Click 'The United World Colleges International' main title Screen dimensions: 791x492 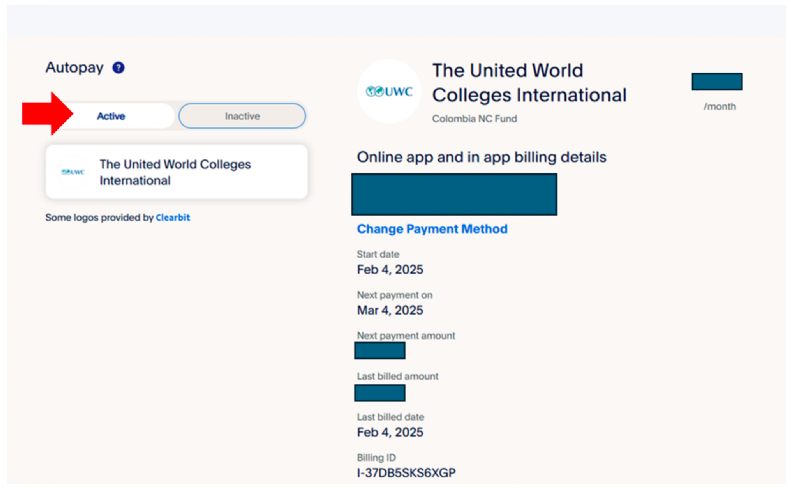click(530, 83)
